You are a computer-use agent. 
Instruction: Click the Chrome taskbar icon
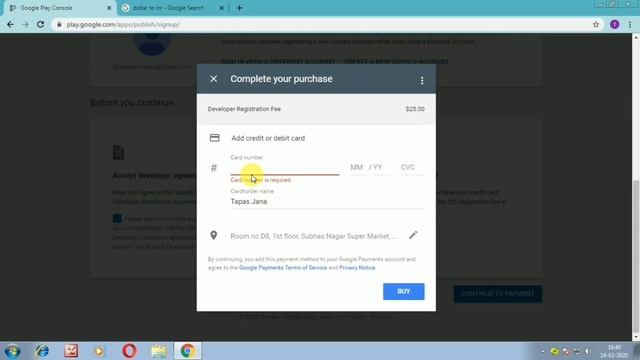click(x=188, y=351)
